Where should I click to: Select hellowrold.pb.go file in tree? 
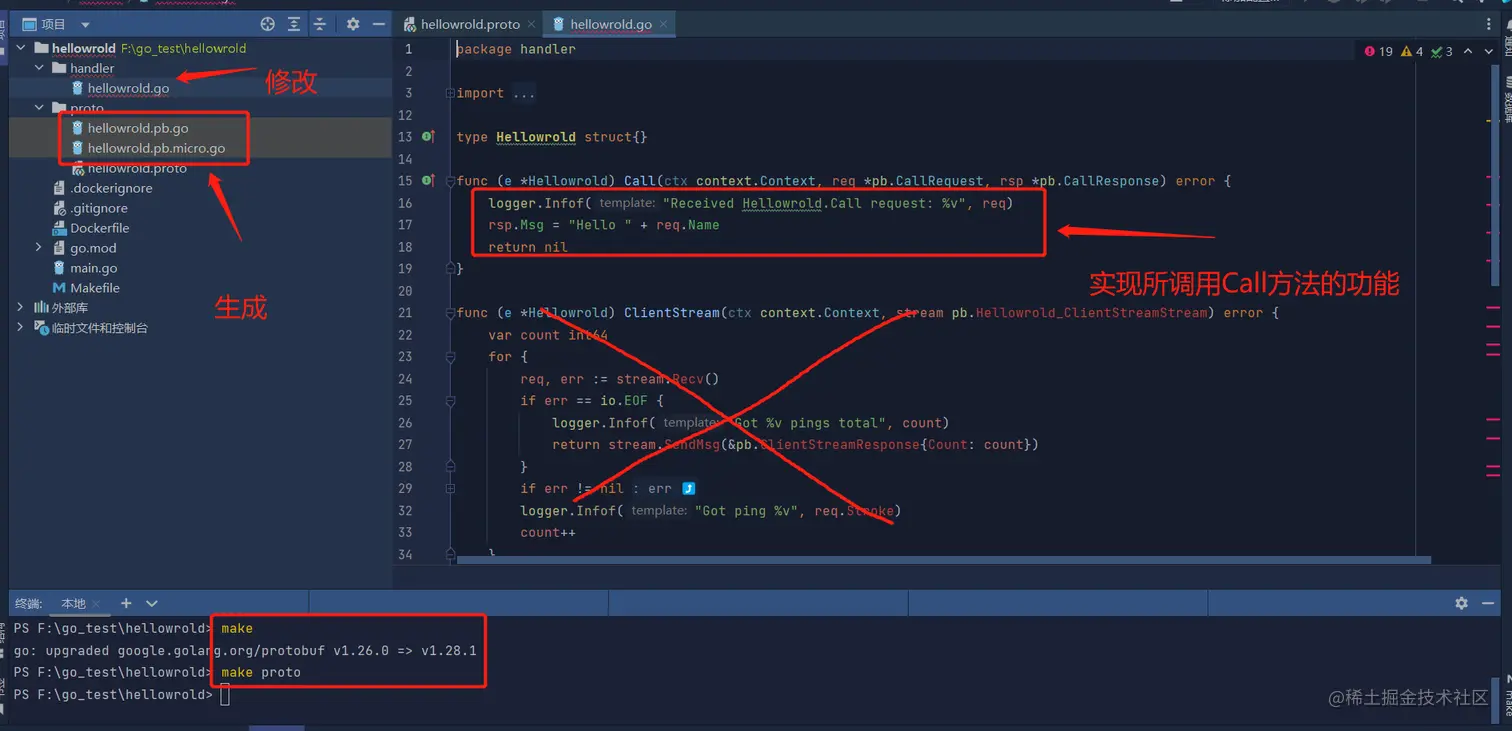coord(138,128)
